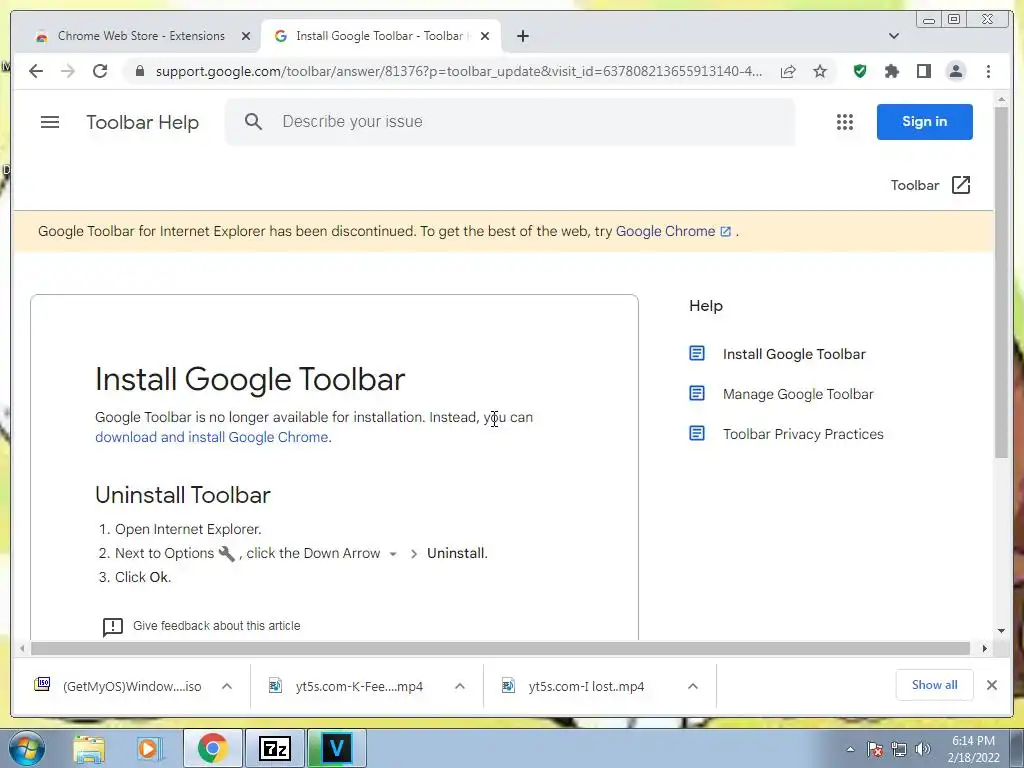Open the Google Chrome link in banner
The width and height of the screenshot is (1024, 768).
pos(673,231)
